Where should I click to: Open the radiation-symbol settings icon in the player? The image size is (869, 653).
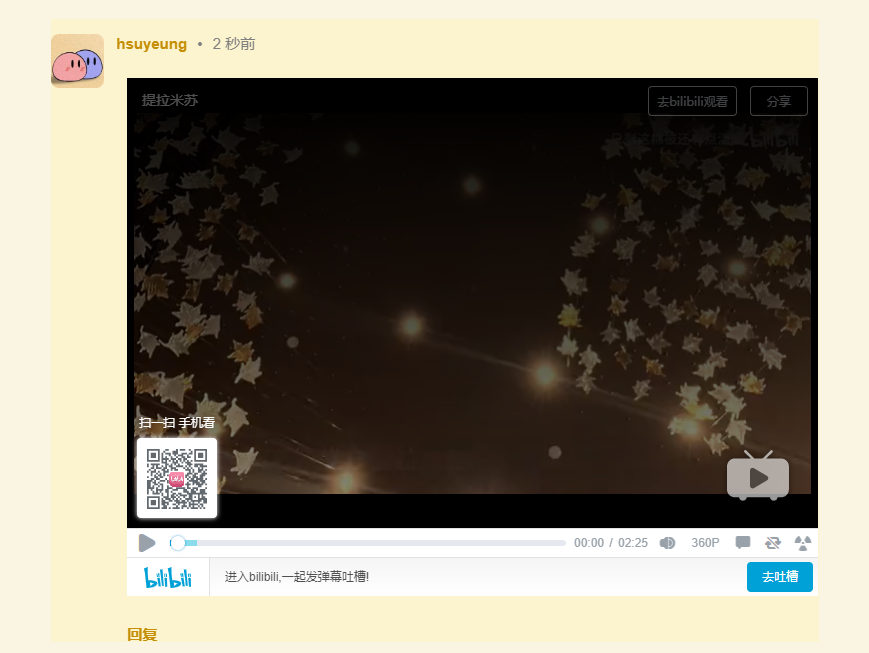point(802,543)
